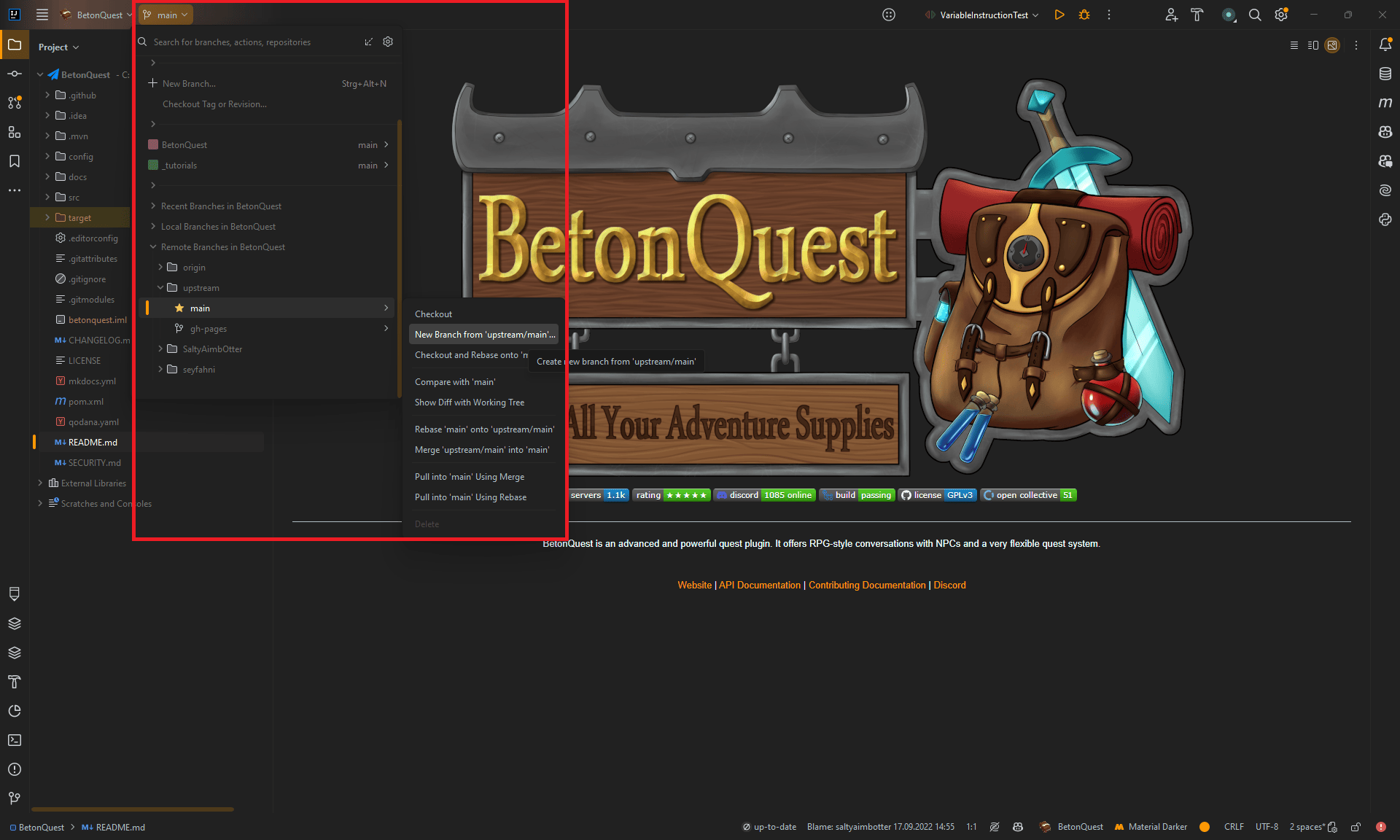Focus the branches search field
Viewport: 1400px width, 840px height.
click(x=255, y=42)
